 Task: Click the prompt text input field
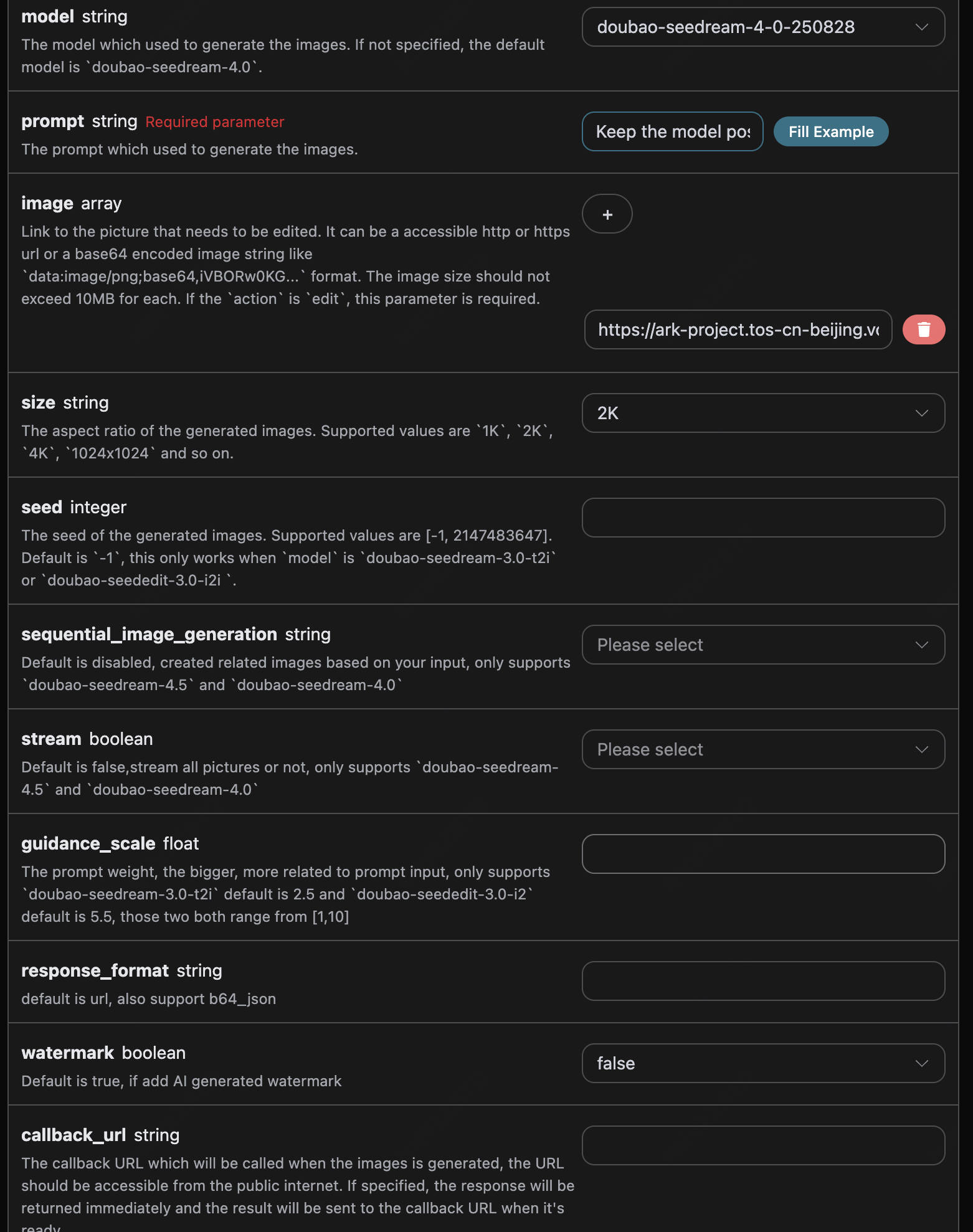(x=672, y=132)
